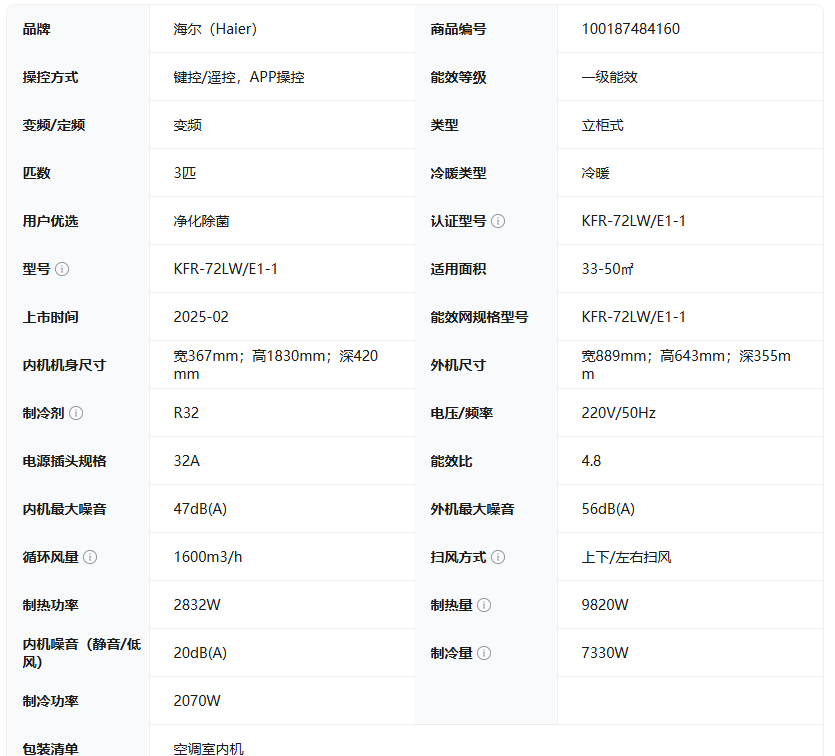Click the 适用面积 label
Image resolution: width=835 pixels, height=756 pixels.
tap(459, 269)
